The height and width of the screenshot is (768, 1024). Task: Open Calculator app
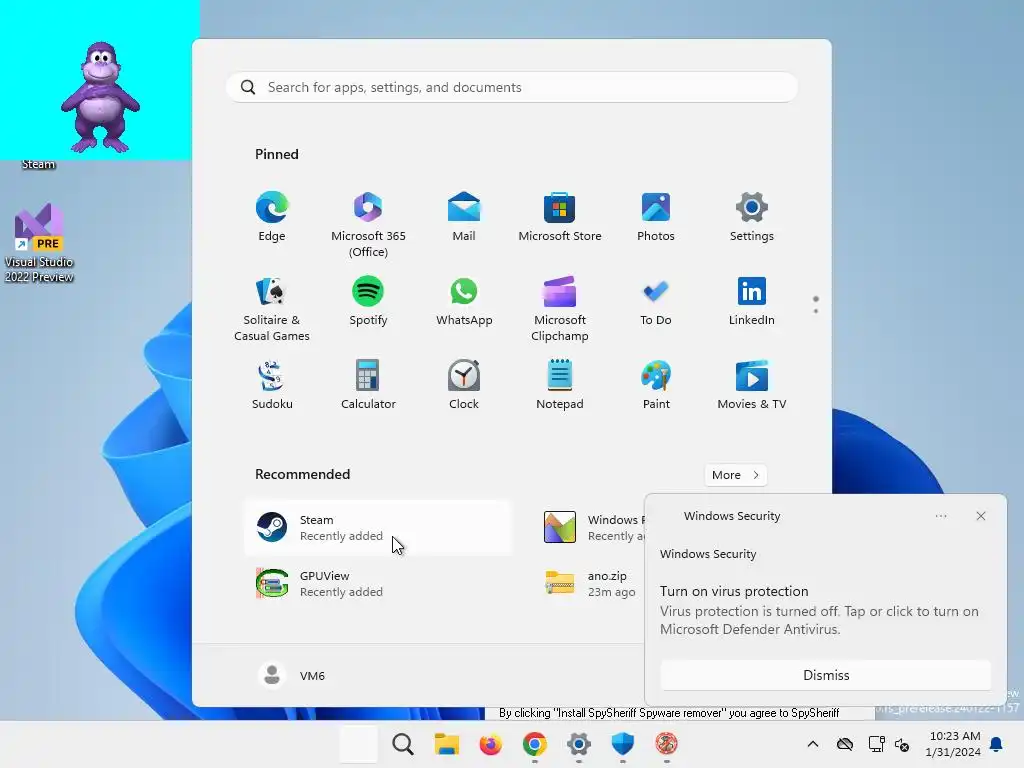click(x=368, y=385)
